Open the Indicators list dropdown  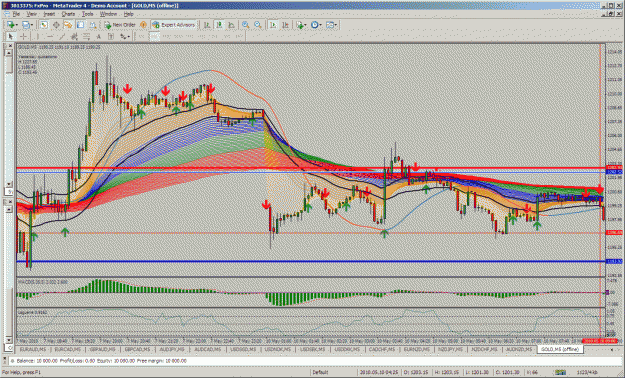(301, 25)
